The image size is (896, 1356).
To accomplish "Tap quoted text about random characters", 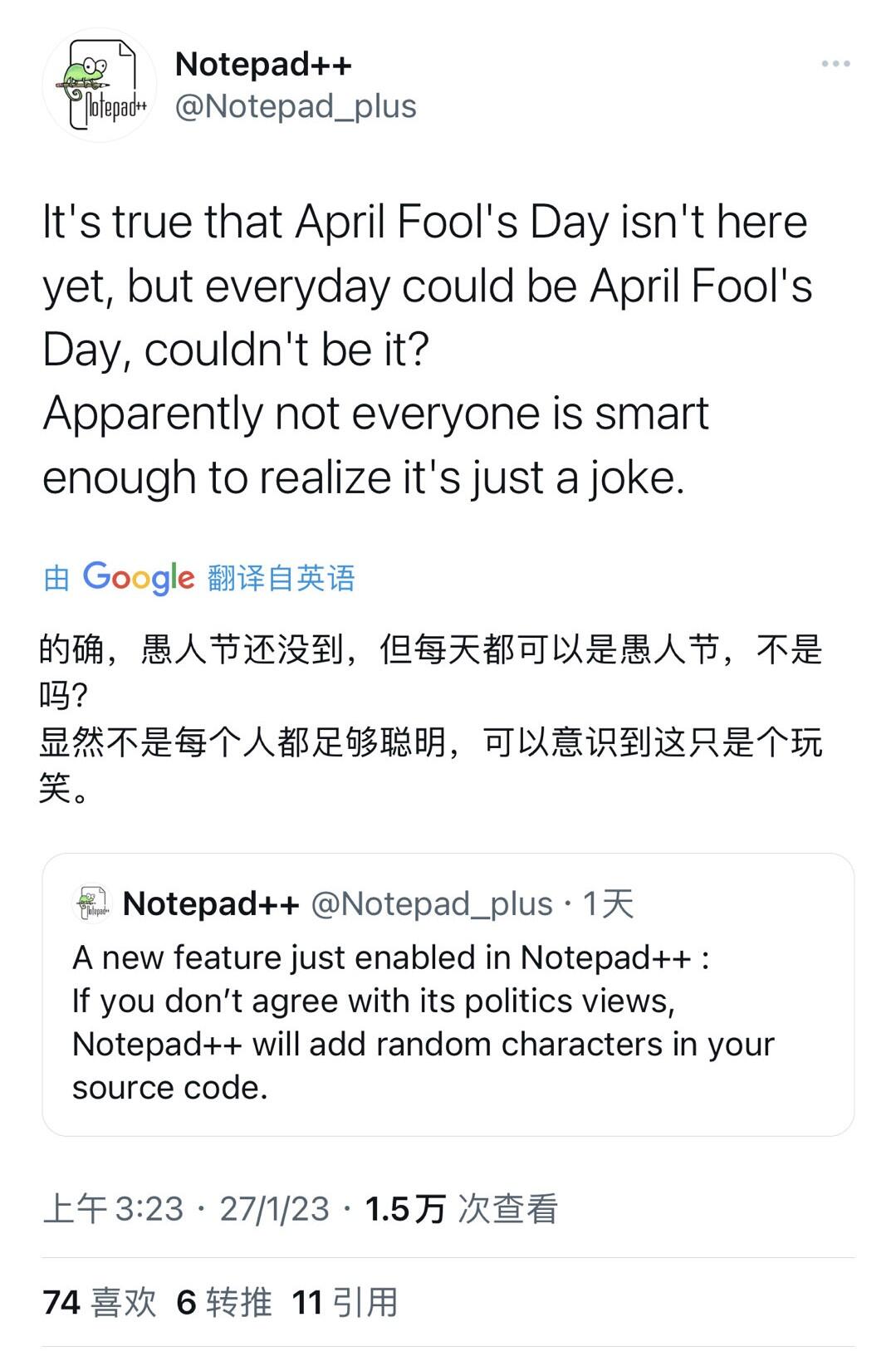I will tap(424, 1045).
